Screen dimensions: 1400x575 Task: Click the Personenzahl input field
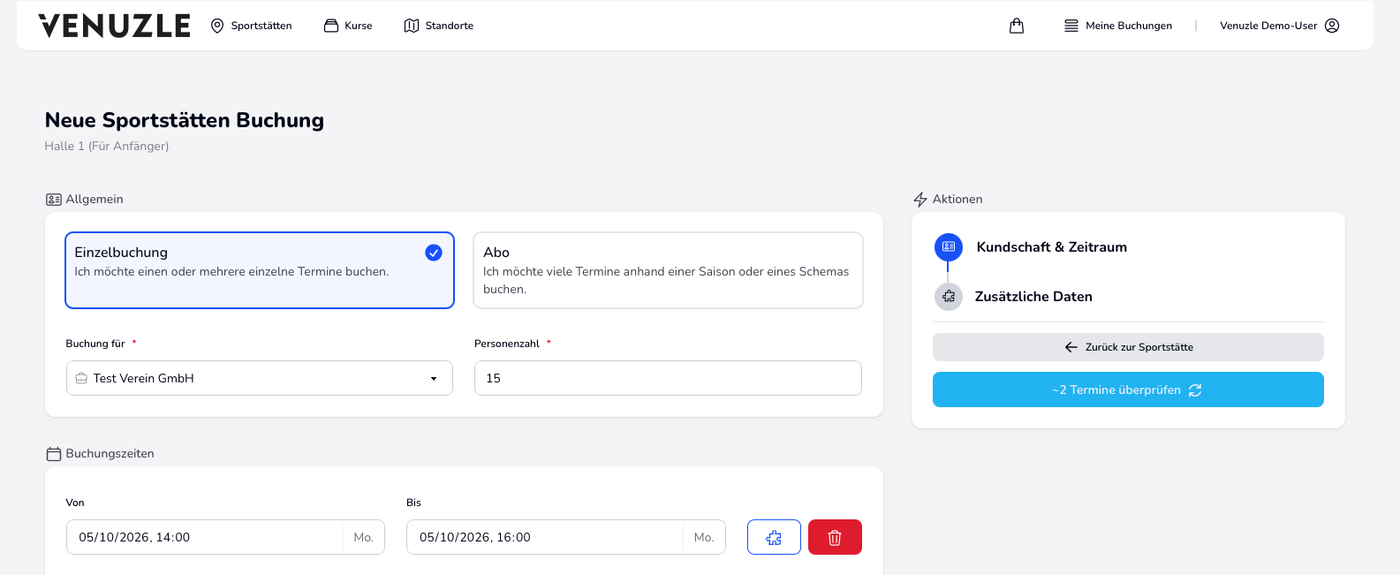668,378
